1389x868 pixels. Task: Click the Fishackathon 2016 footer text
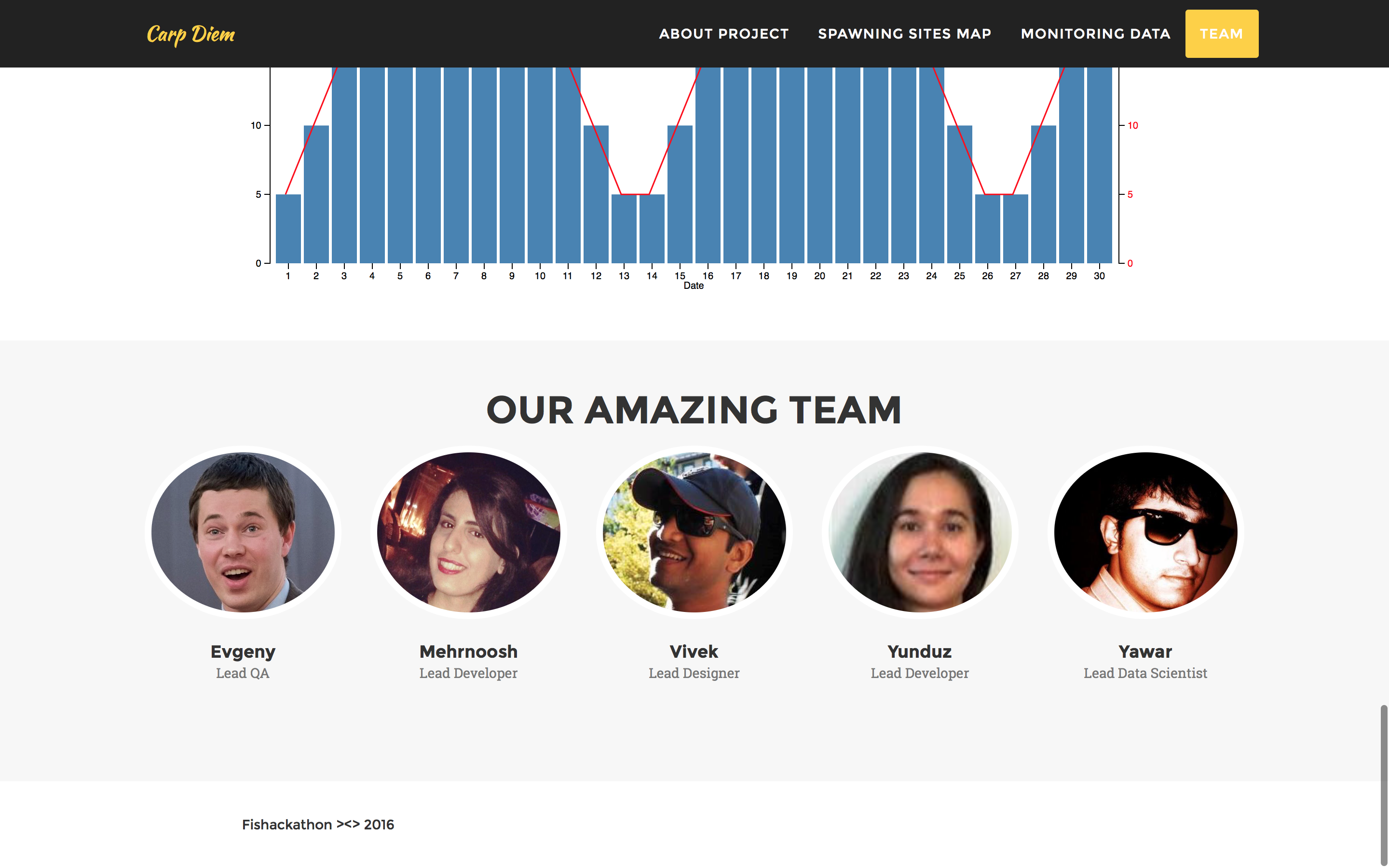point(317,825)
